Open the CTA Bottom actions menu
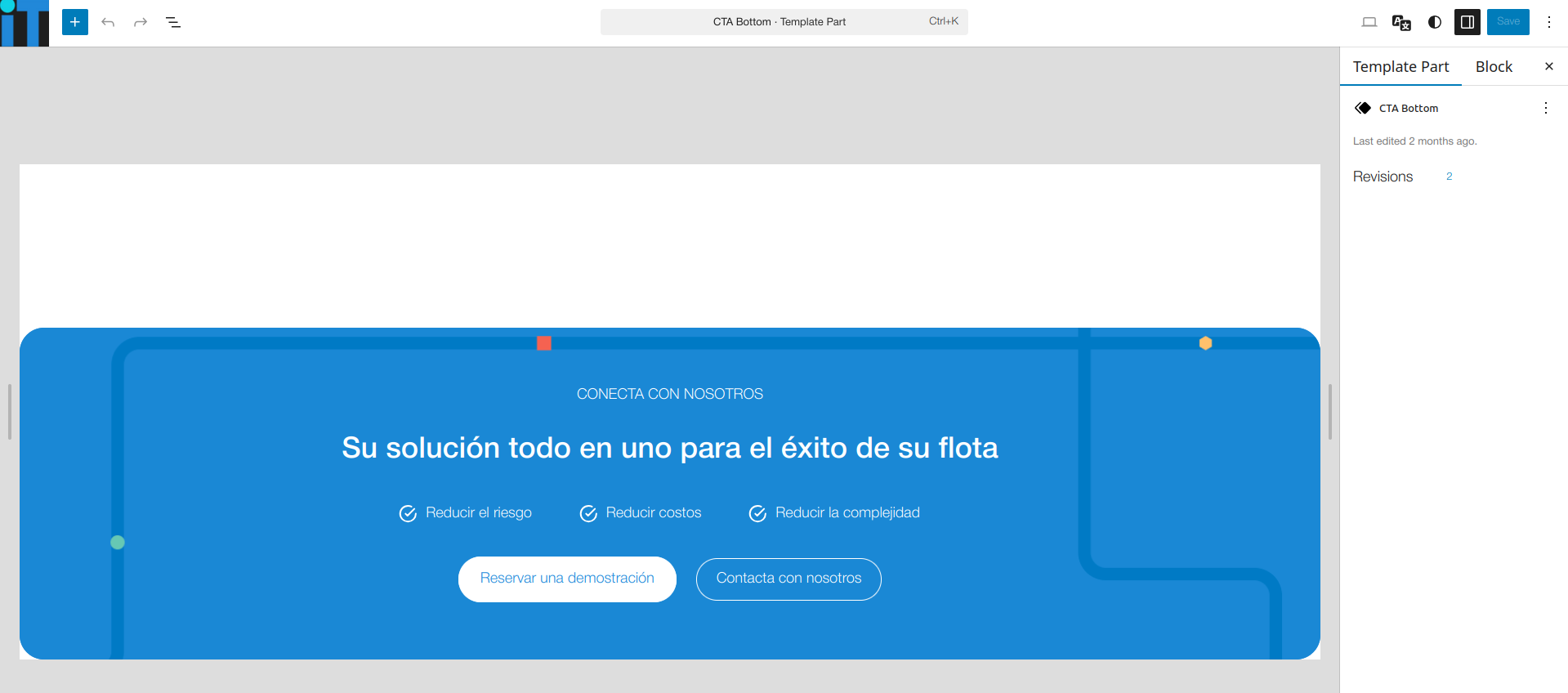Screen dimensions: 1568x693 click(x=1545, y=108)
